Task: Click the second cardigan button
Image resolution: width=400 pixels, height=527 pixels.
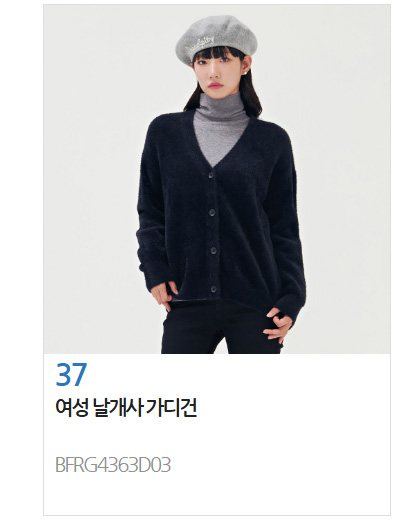Action: click(x=212, y=212)
